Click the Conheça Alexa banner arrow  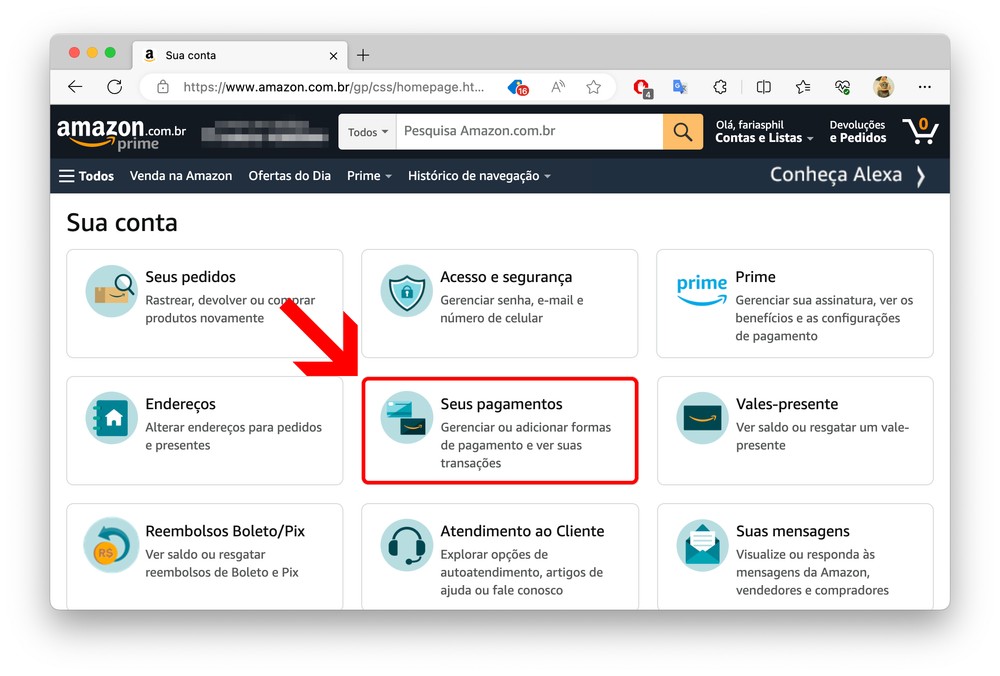921,176
